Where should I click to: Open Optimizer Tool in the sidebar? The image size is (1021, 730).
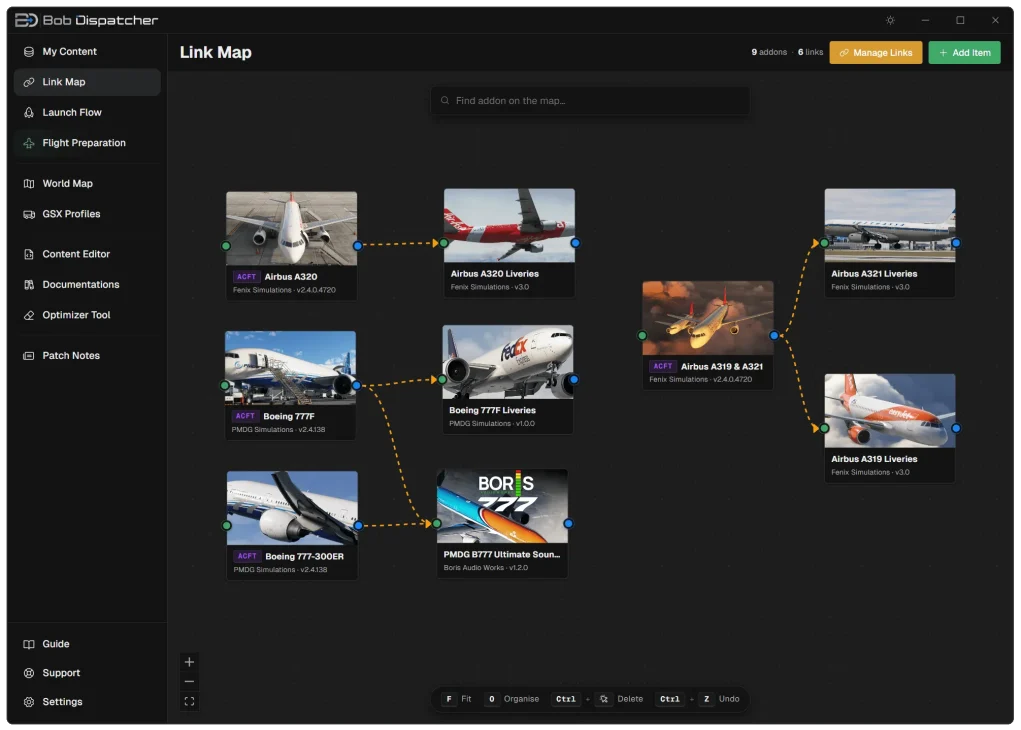click(87, 315)
